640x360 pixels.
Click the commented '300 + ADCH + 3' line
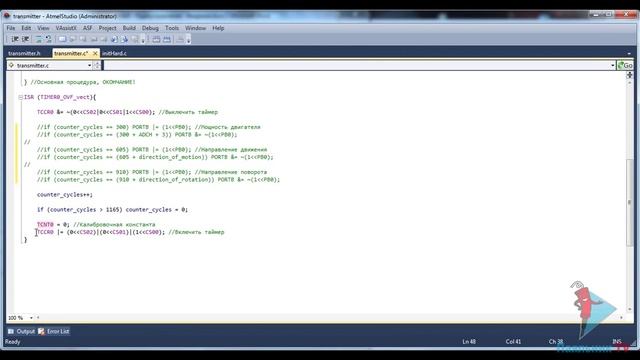137,135
